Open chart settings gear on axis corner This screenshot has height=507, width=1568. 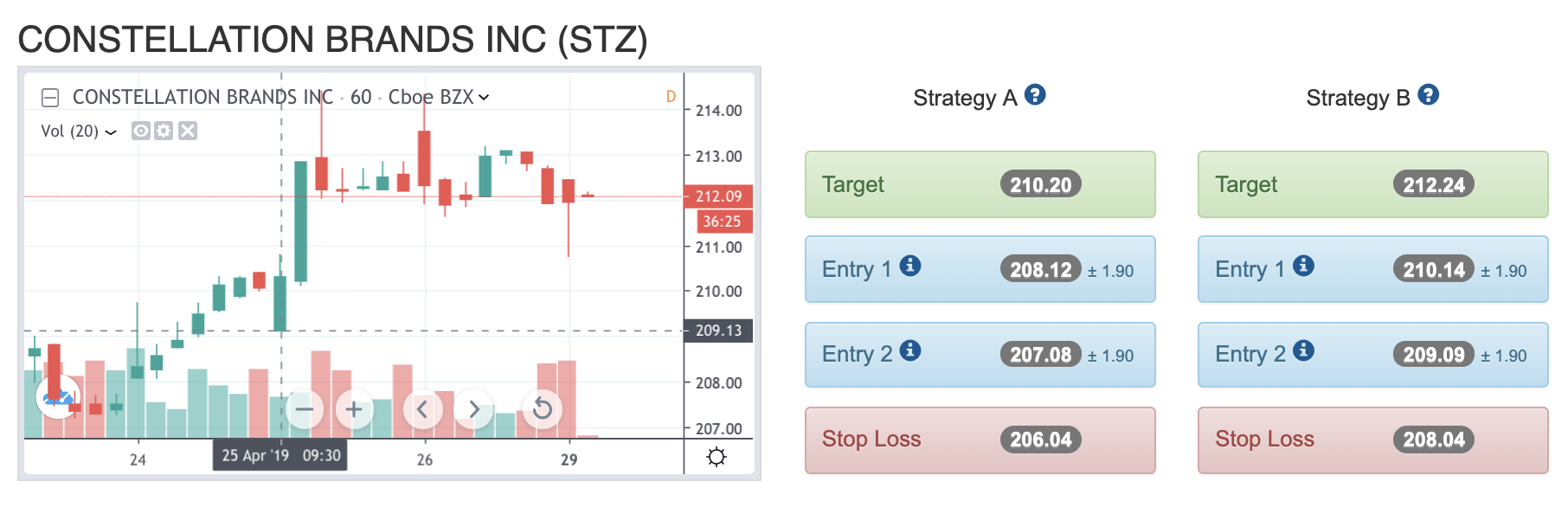coord(717,457)
